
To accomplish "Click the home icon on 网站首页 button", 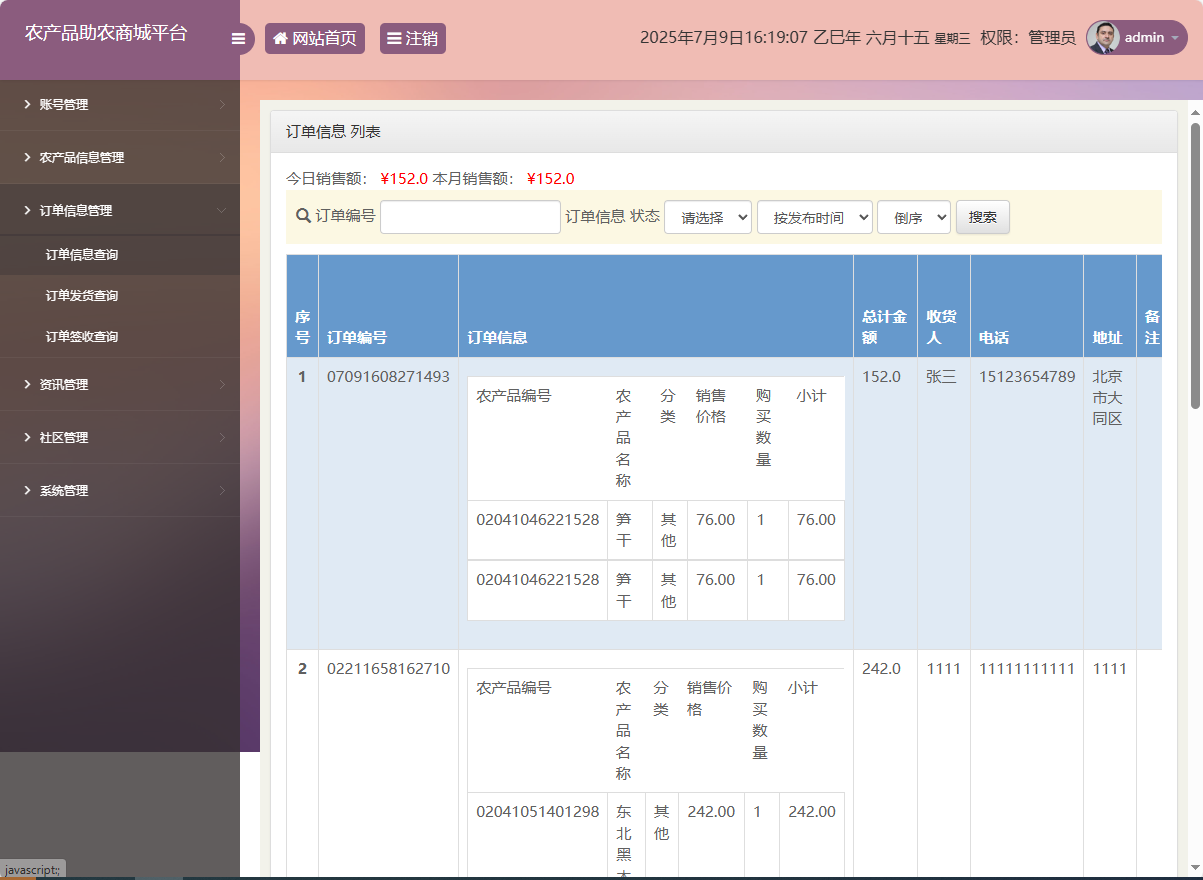I will tap(280, 37).
